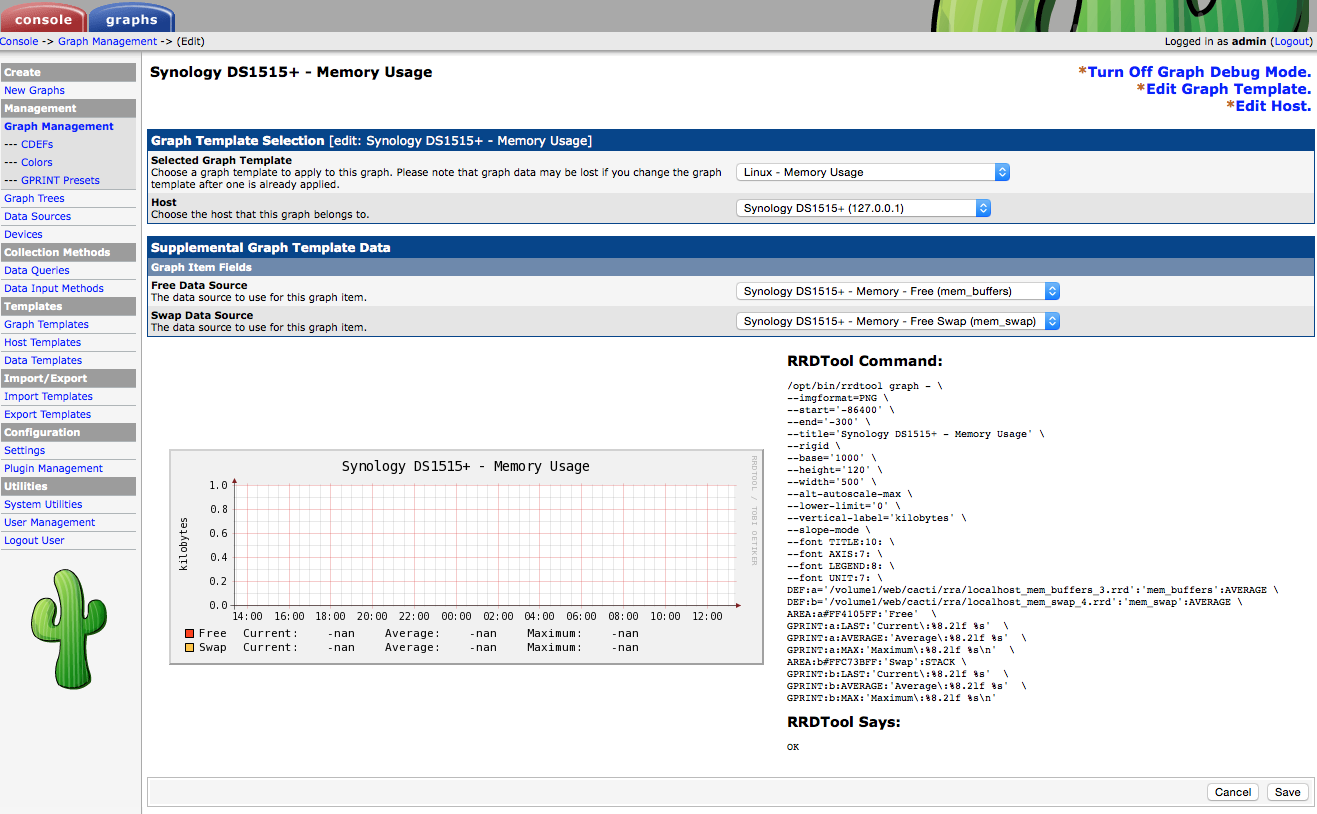This screenshot has height=814, width=1317.
Task: Click the Save button
Action: tap(1287, 792)
